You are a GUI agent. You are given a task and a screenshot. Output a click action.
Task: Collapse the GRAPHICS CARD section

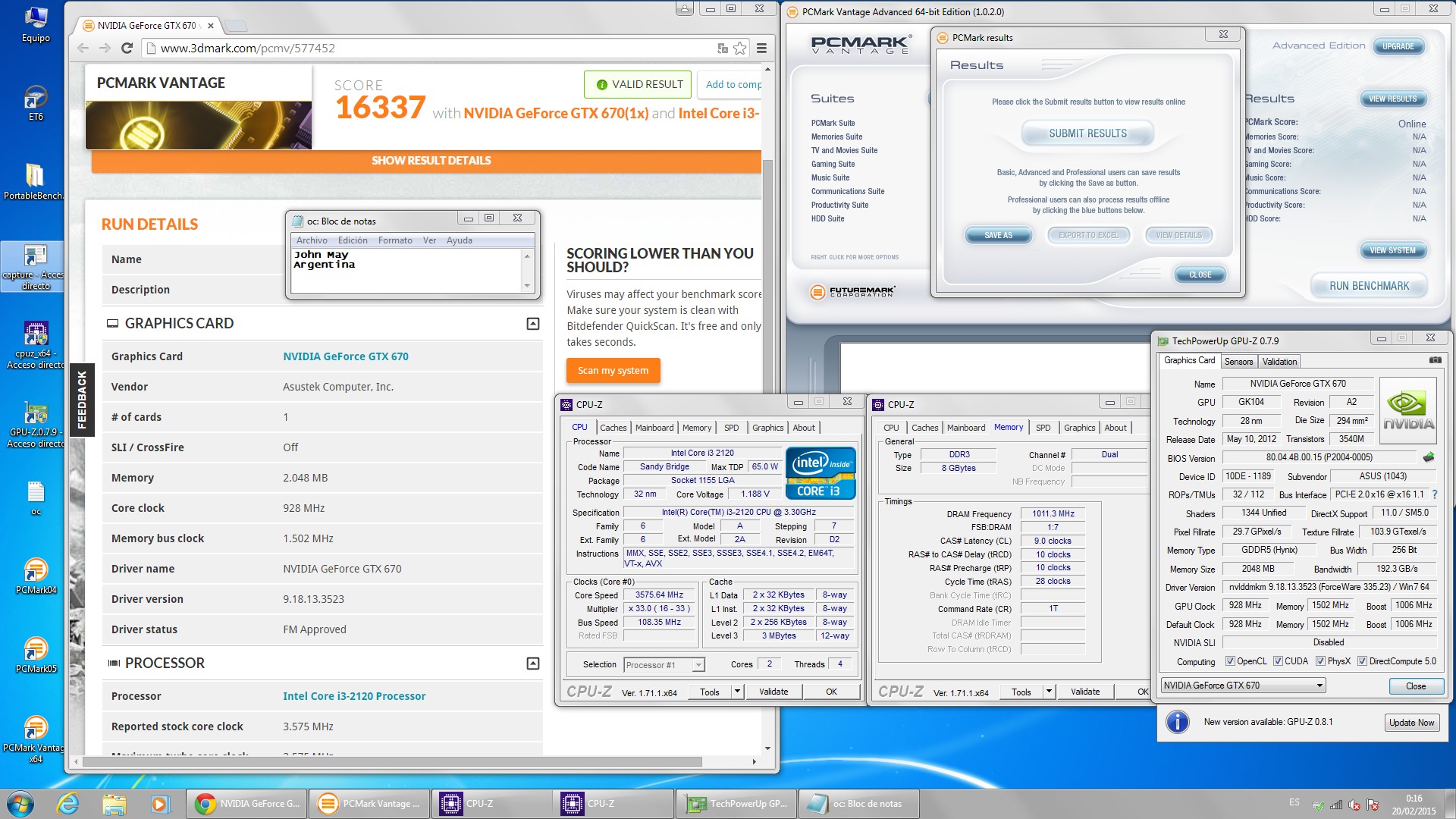tap(533, 324)
